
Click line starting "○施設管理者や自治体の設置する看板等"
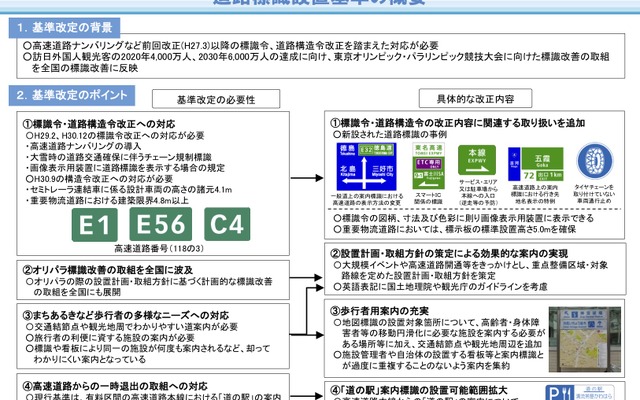pyautogui.click(x=439, y=360)
